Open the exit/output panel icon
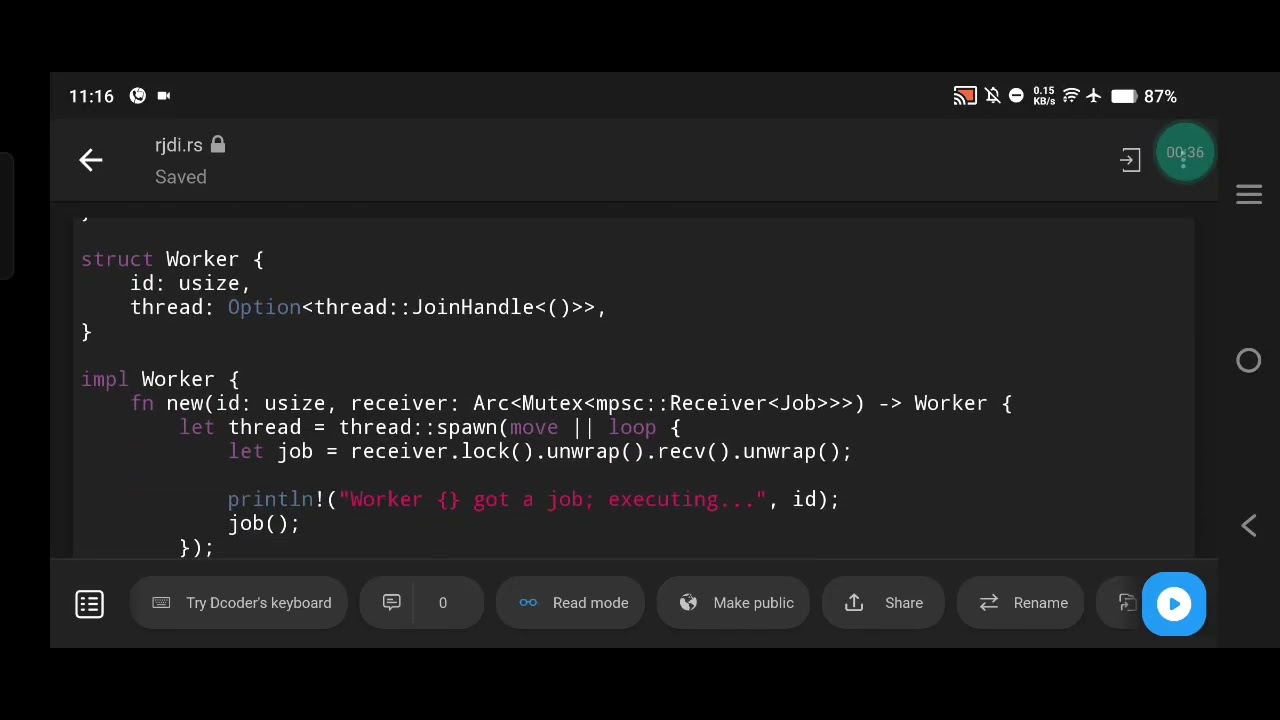Viewport: 1280px width, 720px height. coord(1130,160)
